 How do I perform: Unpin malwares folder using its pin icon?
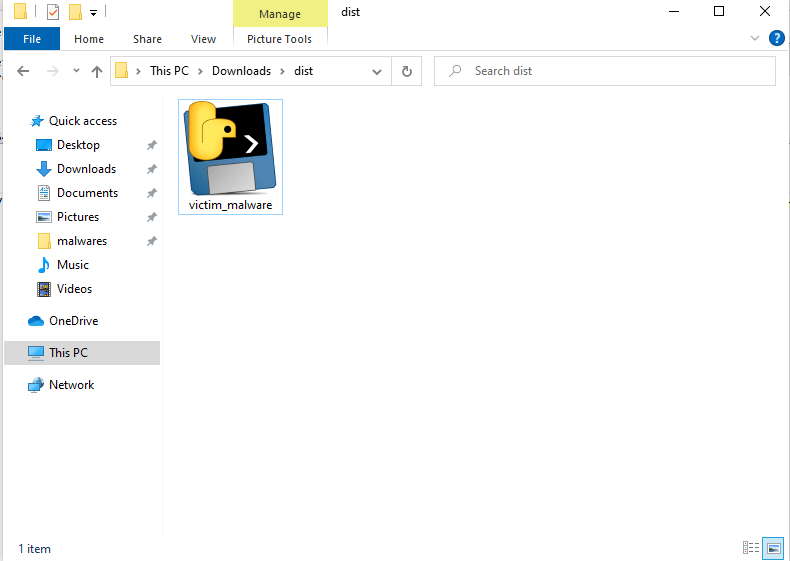[151, 241]
